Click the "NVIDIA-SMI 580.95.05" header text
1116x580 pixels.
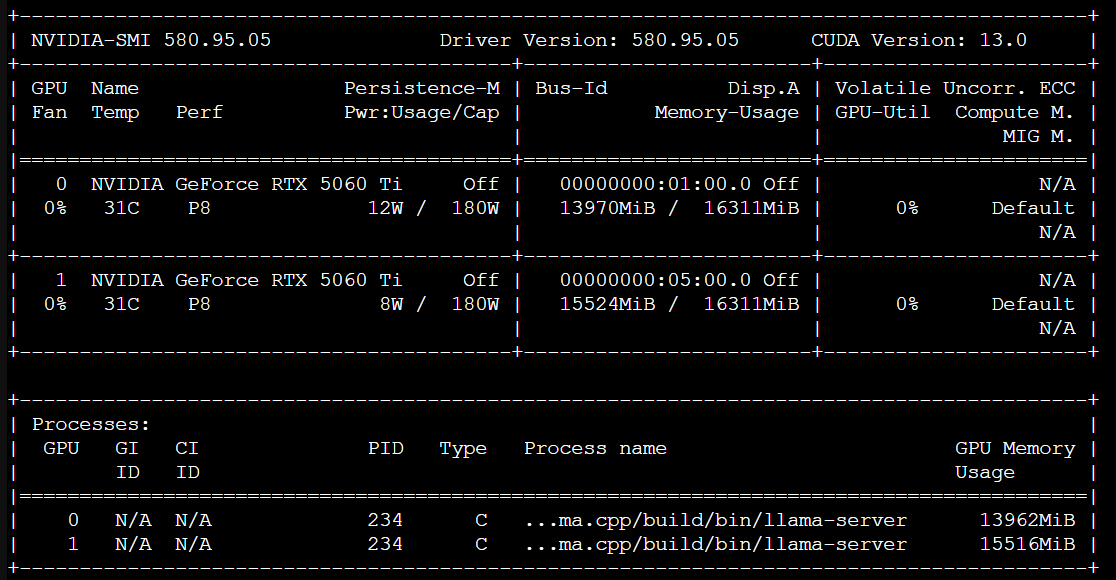[x=151, y=40]
